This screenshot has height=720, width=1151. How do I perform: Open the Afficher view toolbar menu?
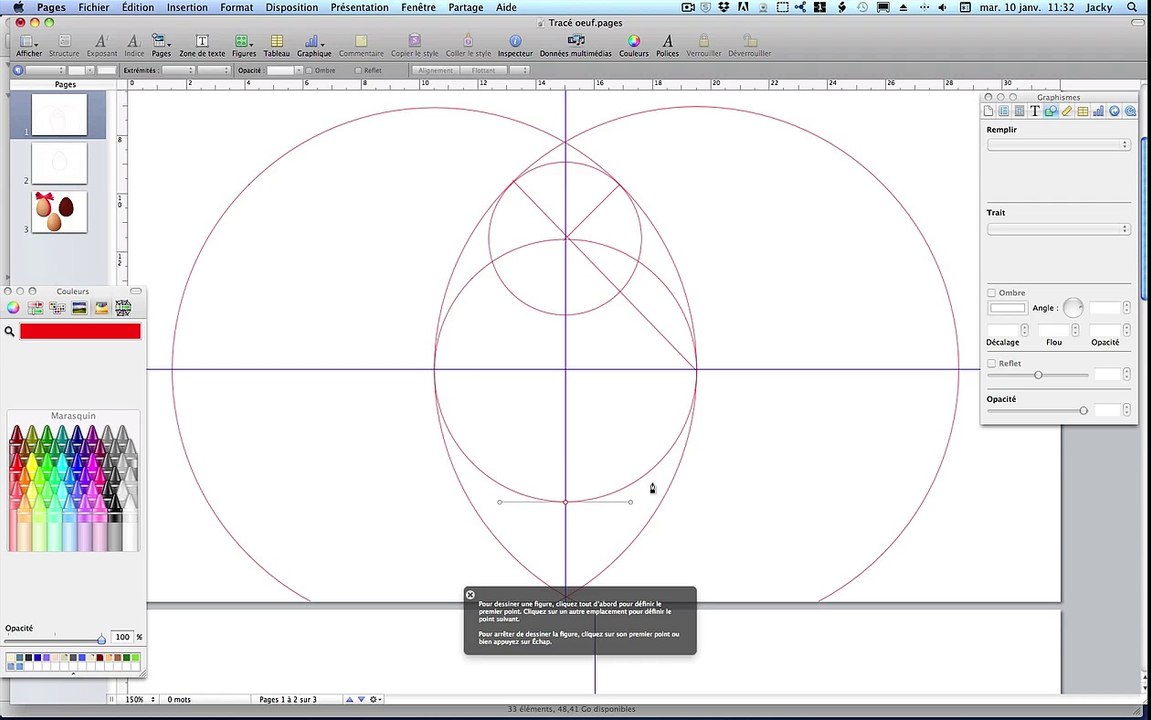tap(29, 45)
